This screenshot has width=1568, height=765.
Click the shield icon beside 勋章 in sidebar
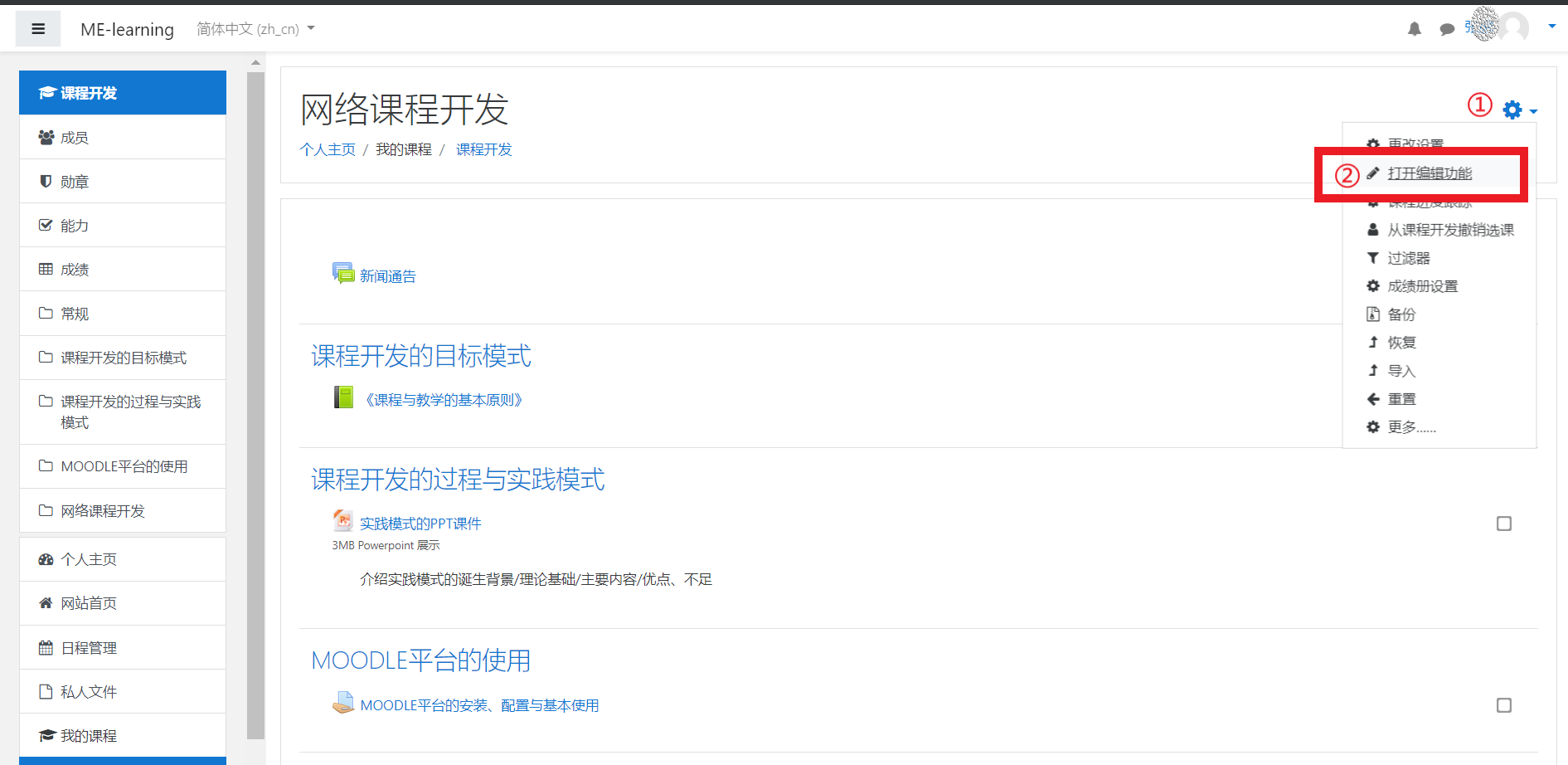(46, 181)
